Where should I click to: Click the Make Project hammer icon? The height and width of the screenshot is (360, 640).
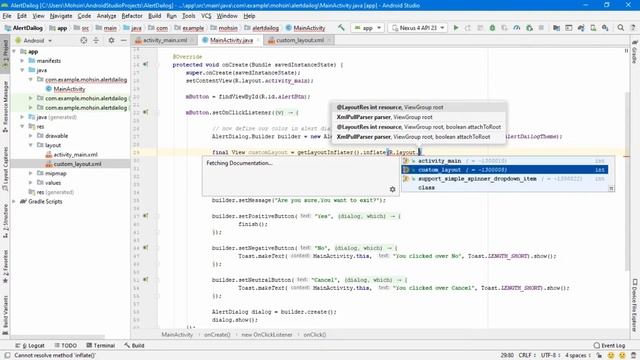click(x=341, y=28)
